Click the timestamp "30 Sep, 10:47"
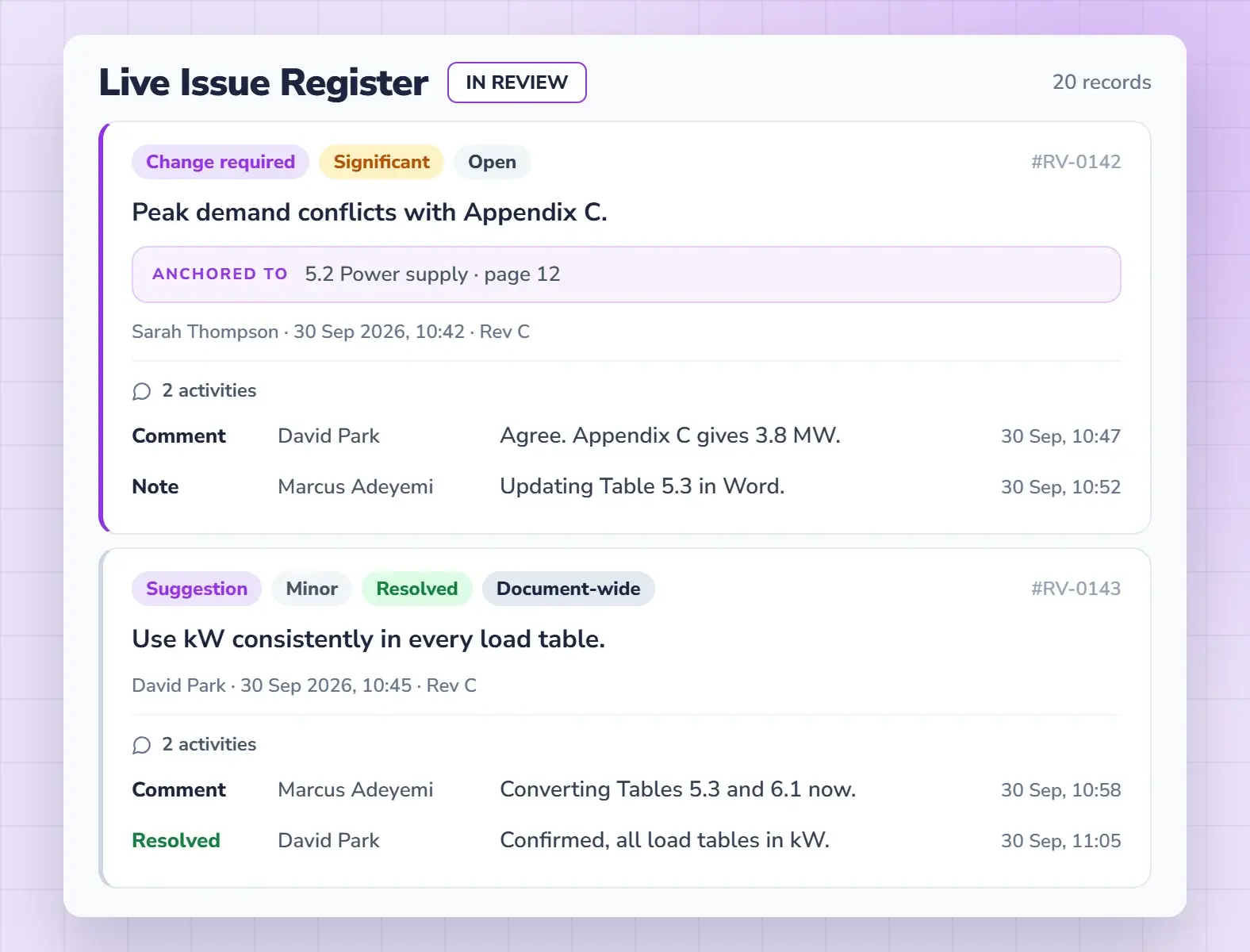This screenshot has width=1250, height=952. click(x=1060, y=436)
